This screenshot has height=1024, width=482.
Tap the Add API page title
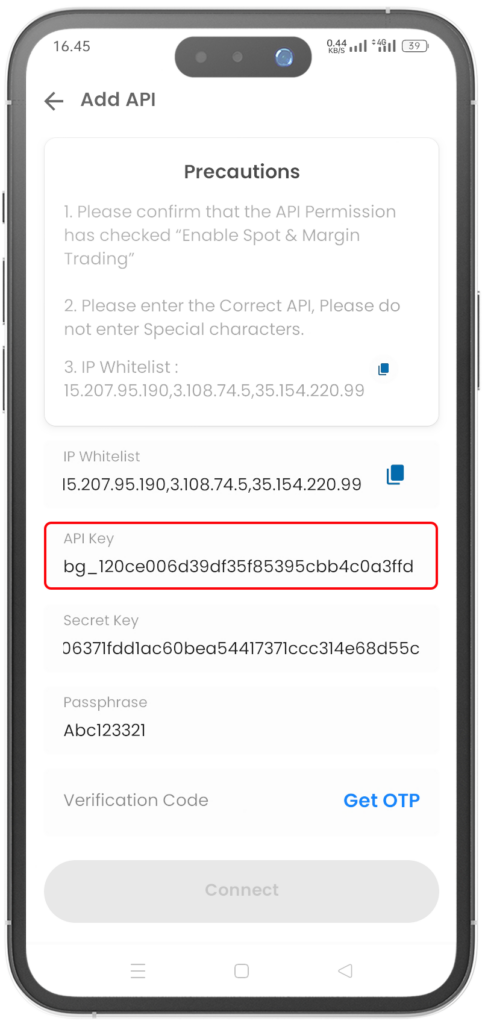click(118, 100)
